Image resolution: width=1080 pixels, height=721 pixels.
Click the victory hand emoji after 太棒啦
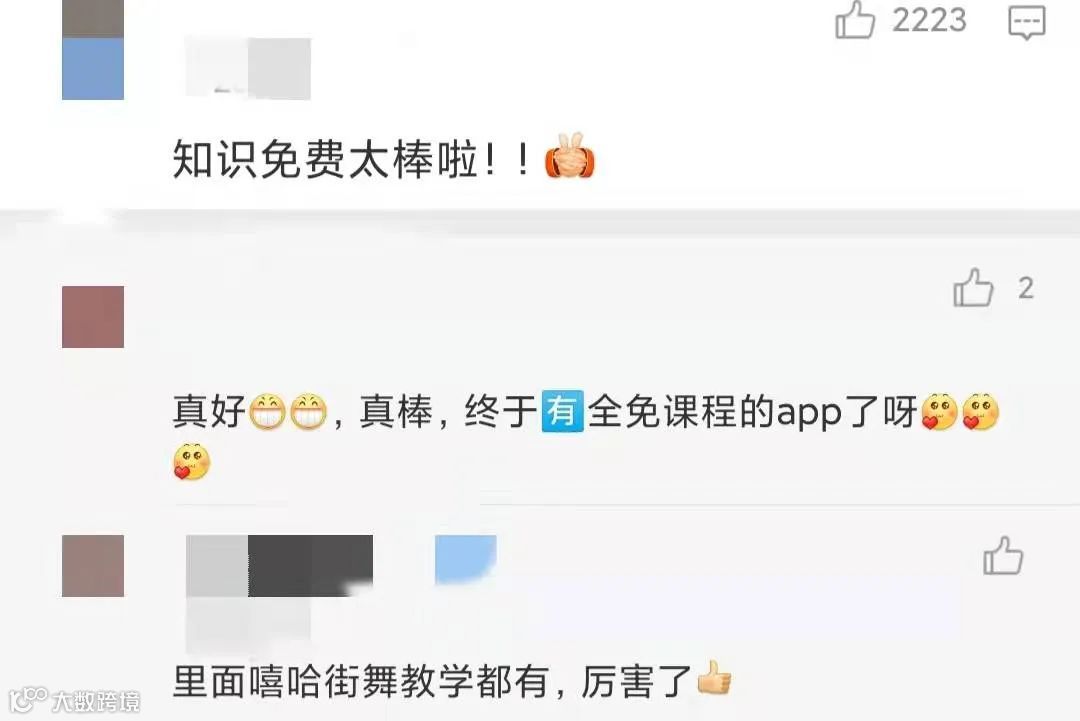click(570, 157)
